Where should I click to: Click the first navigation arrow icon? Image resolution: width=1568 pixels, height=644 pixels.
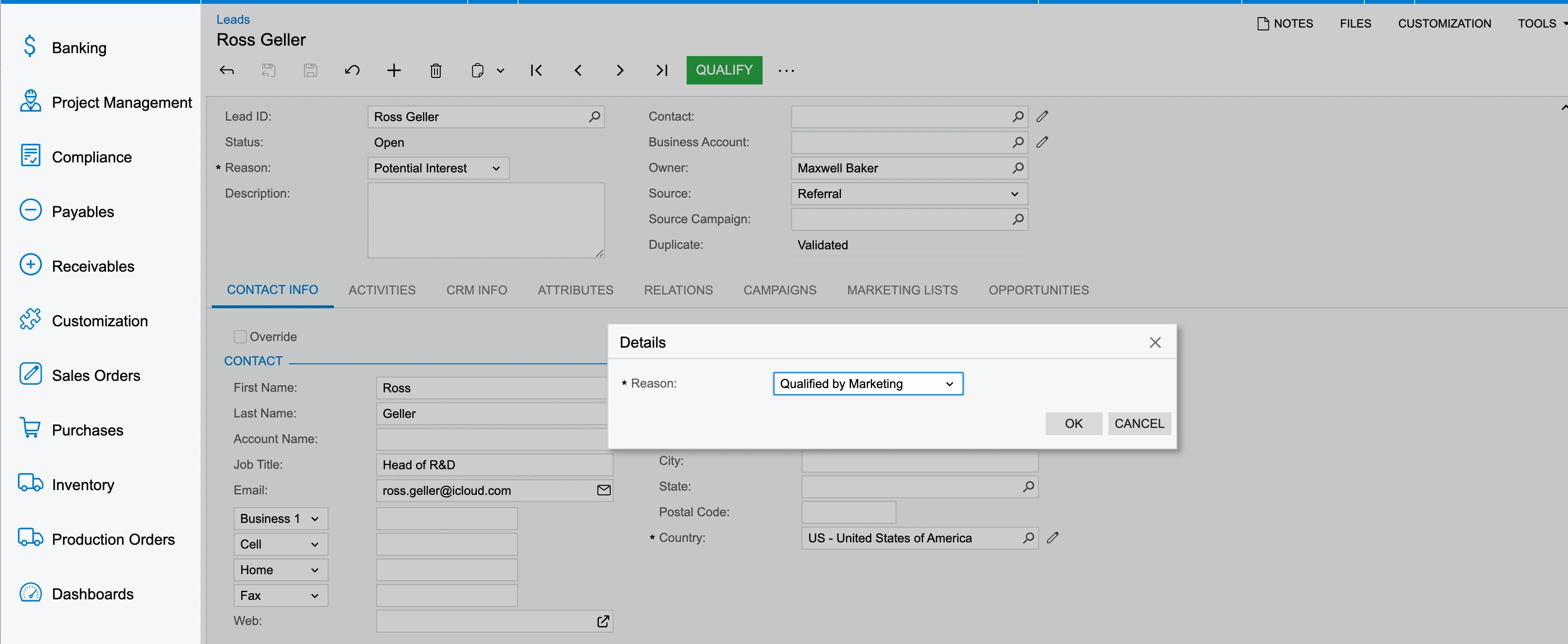[x=536, y=69]
